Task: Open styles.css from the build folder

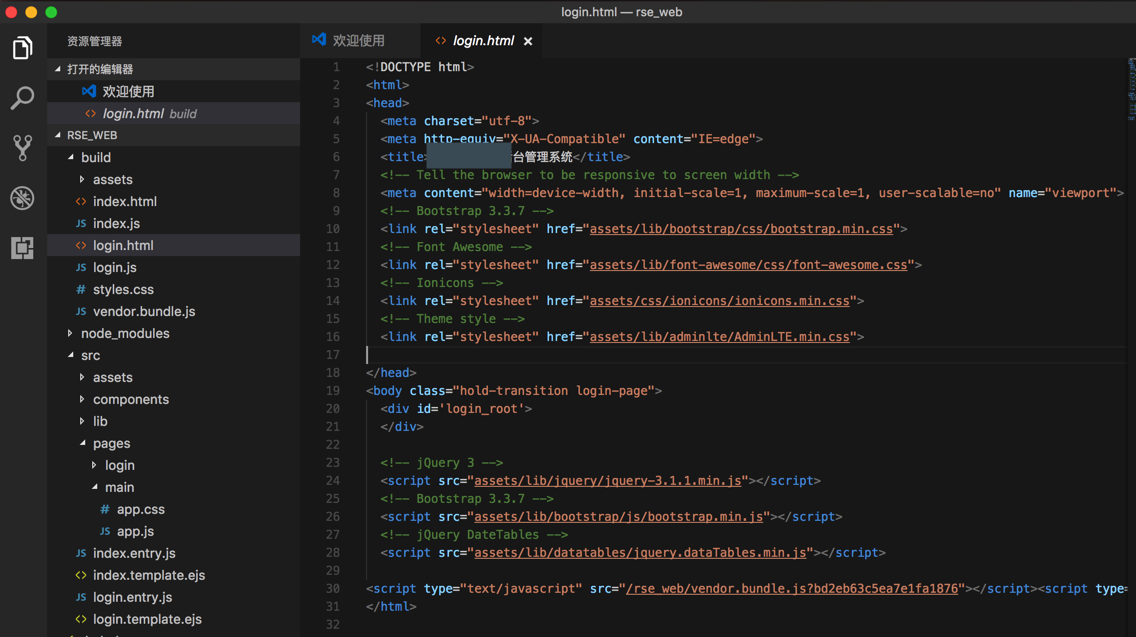Action: (x=123, y=289)
